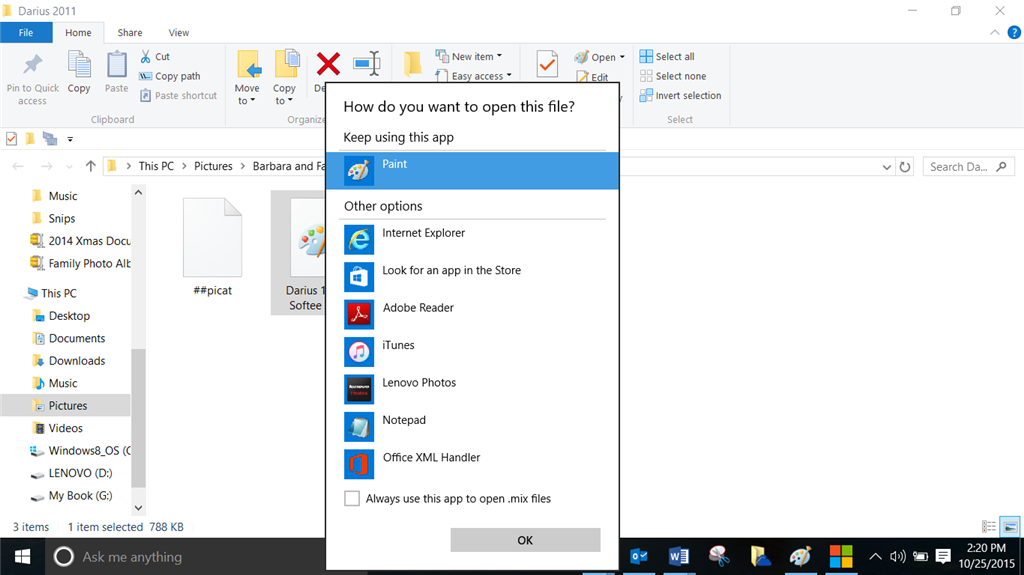Open the New item dropdown
Screen dimensions: 1024x575
pos(469,56)
